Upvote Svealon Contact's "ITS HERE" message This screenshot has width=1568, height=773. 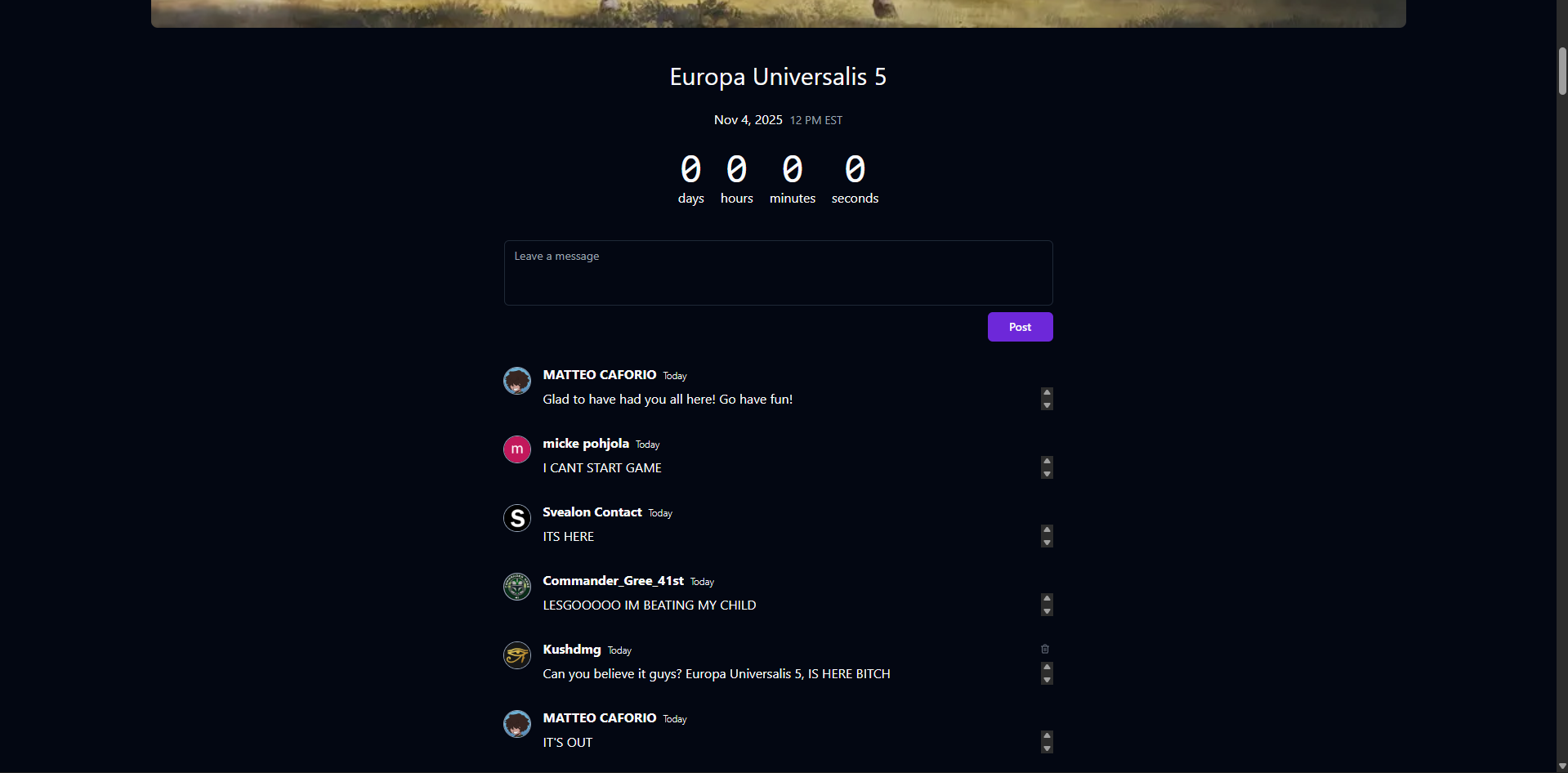pyautogui.click(x=1046, y=529)
